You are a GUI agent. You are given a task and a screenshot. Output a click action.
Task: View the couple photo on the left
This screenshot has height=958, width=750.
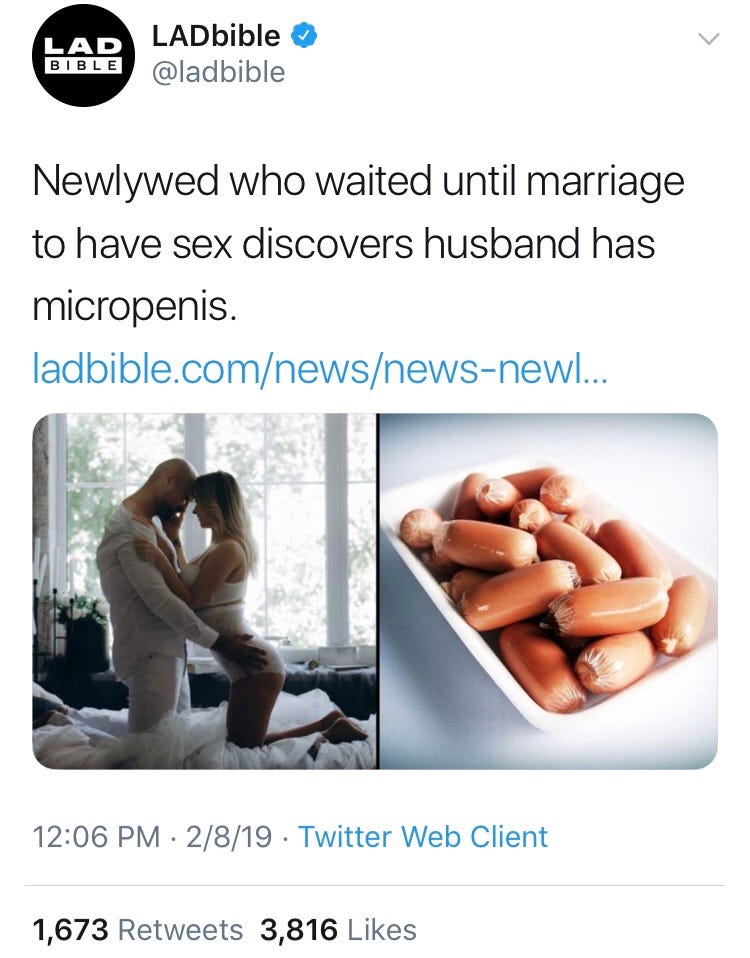(204, 591)
